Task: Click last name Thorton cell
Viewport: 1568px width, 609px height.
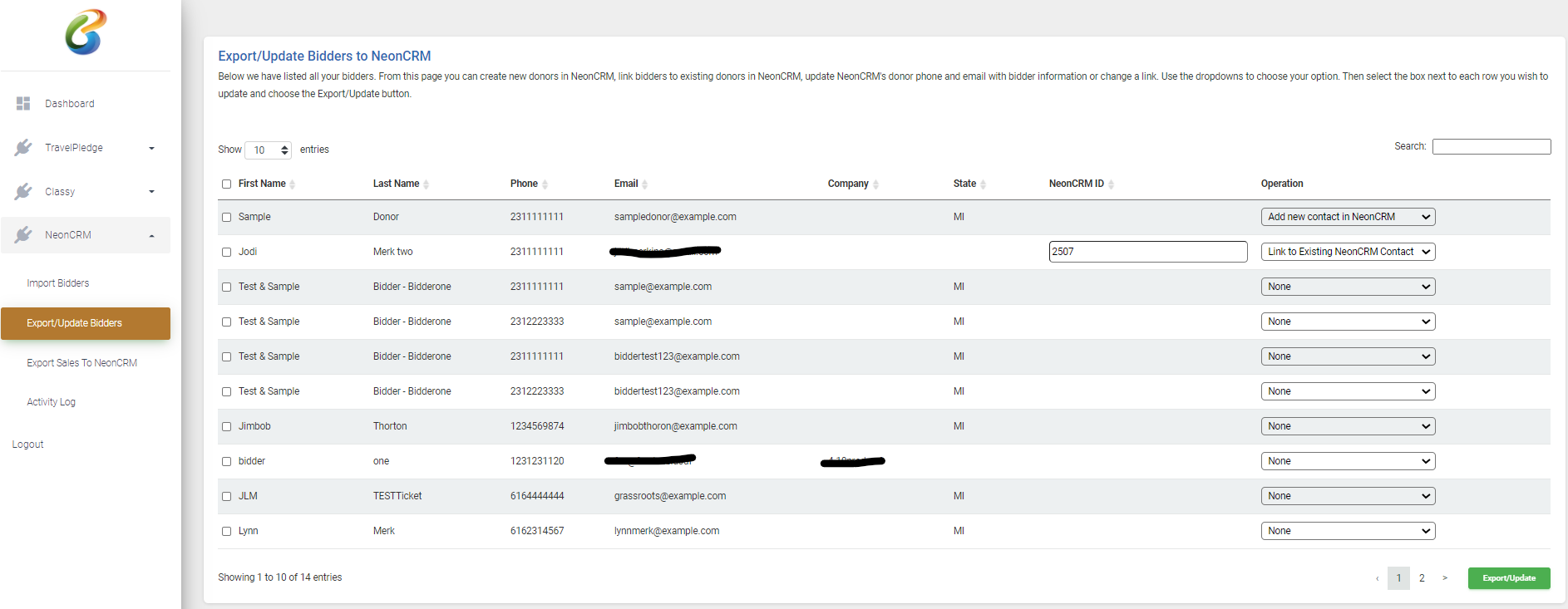Action: point(390,426)
